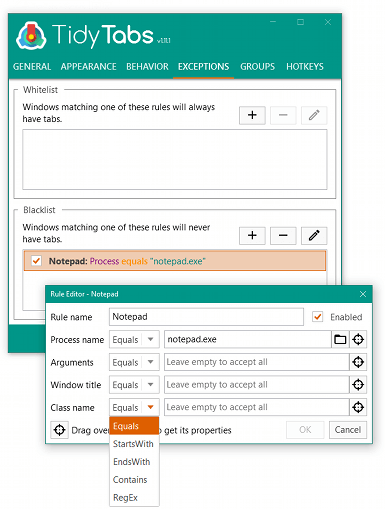This screenshot has width=385, height=509.
Task: Select the Exceptions tab
Action: [203, 67]
